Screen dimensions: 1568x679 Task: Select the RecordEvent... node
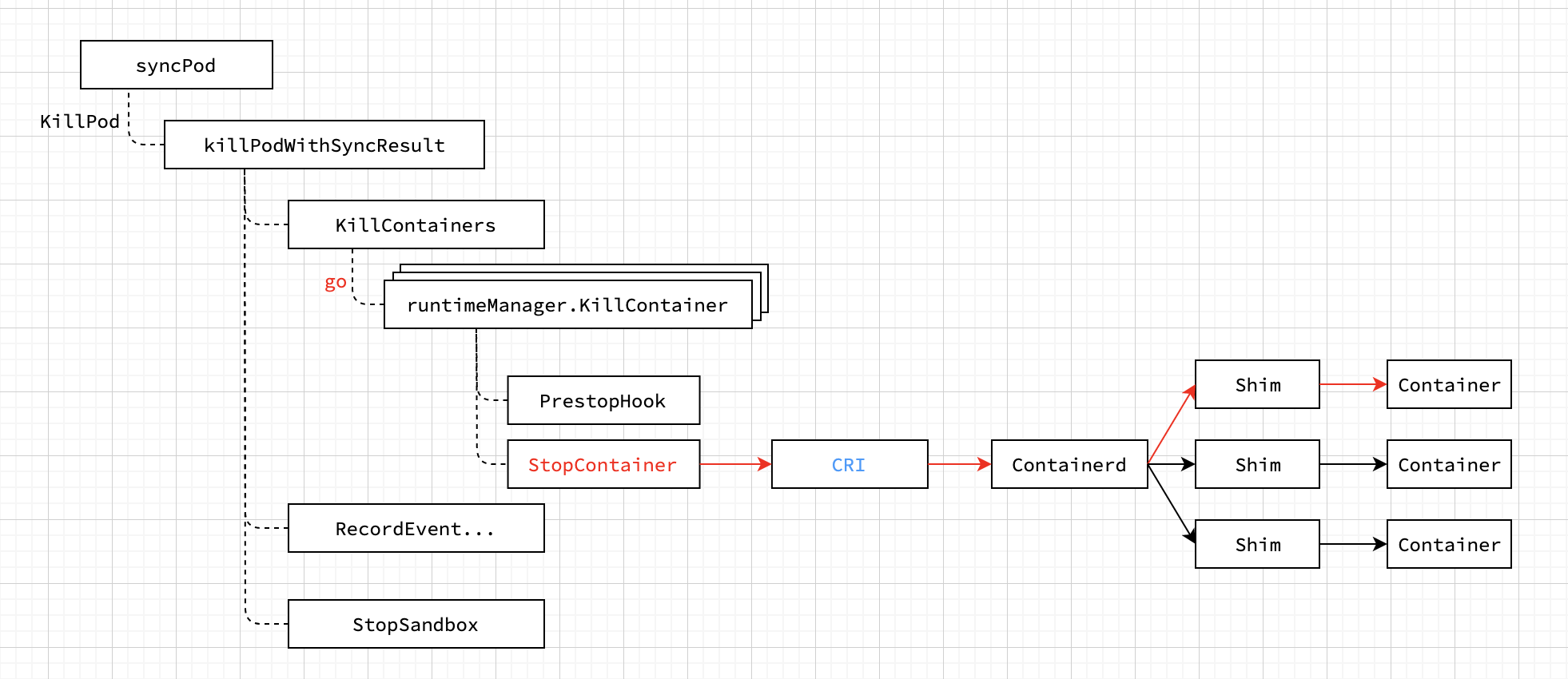point(416,528)
